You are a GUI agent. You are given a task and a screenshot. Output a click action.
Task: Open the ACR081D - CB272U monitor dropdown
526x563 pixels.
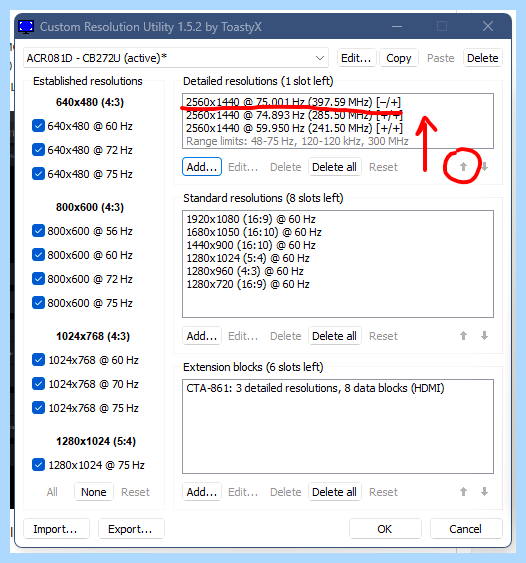pos(176,58)
